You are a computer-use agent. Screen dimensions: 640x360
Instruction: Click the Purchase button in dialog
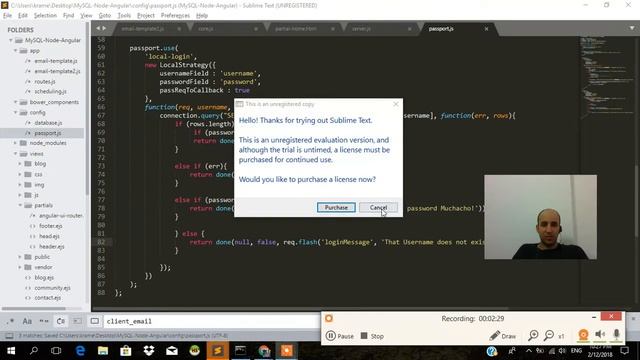point(336,207)
